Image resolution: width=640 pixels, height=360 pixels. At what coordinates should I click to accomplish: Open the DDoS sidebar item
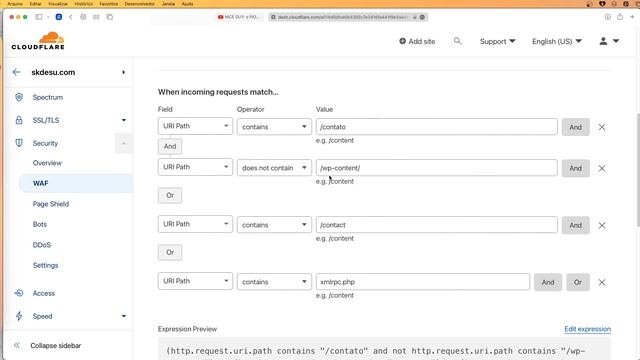point(42,244)
